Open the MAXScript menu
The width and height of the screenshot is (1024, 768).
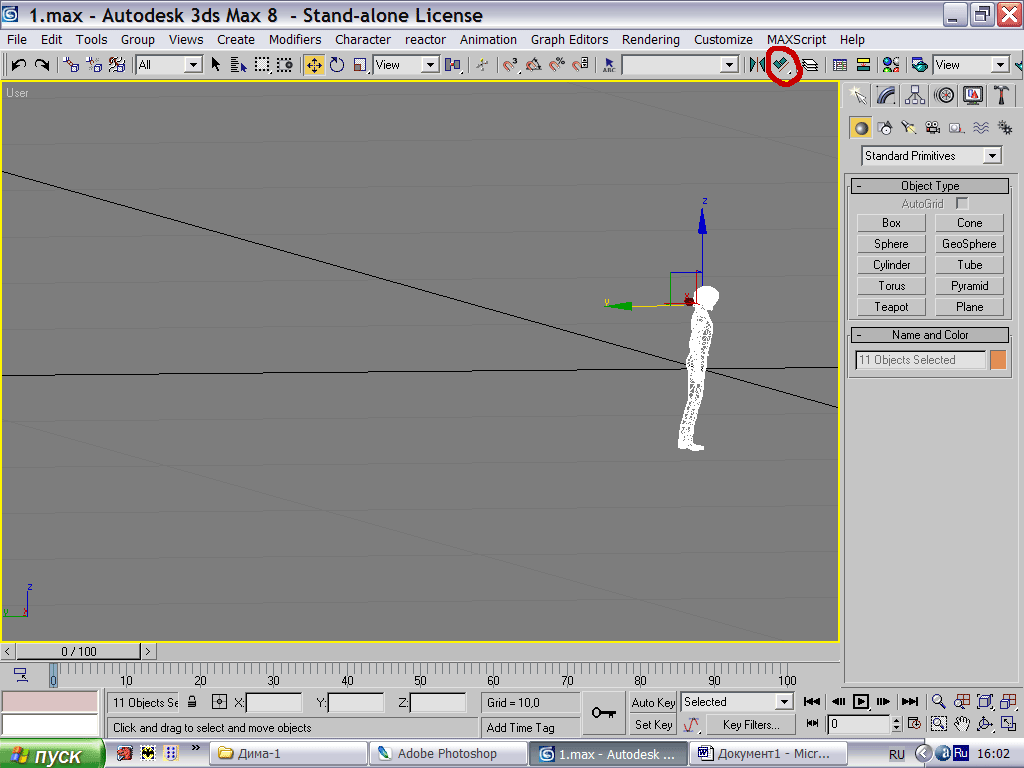coord(796,40)
